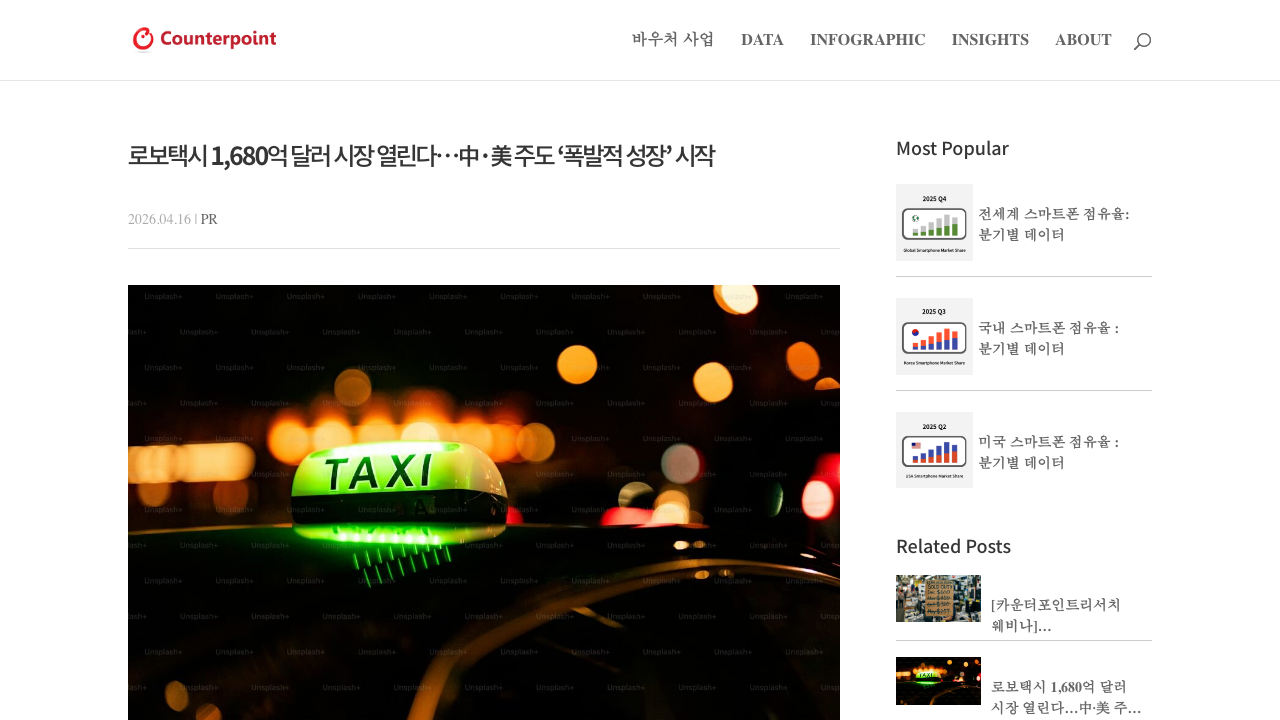Open 미국 스마트폰 점유율 분기별 데이터 link

(1048, 452)
